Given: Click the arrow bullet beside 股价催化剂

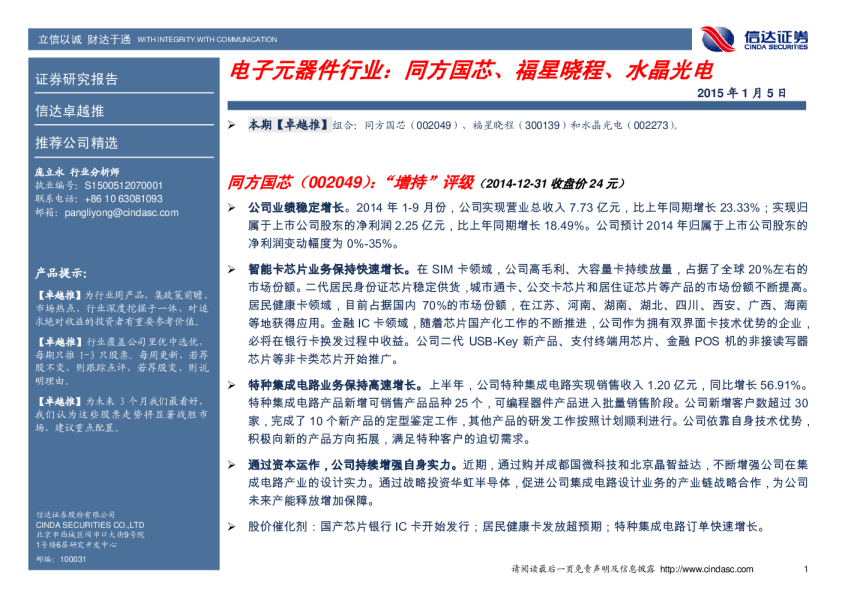Looking at the screenshot, I should (232, 525).
